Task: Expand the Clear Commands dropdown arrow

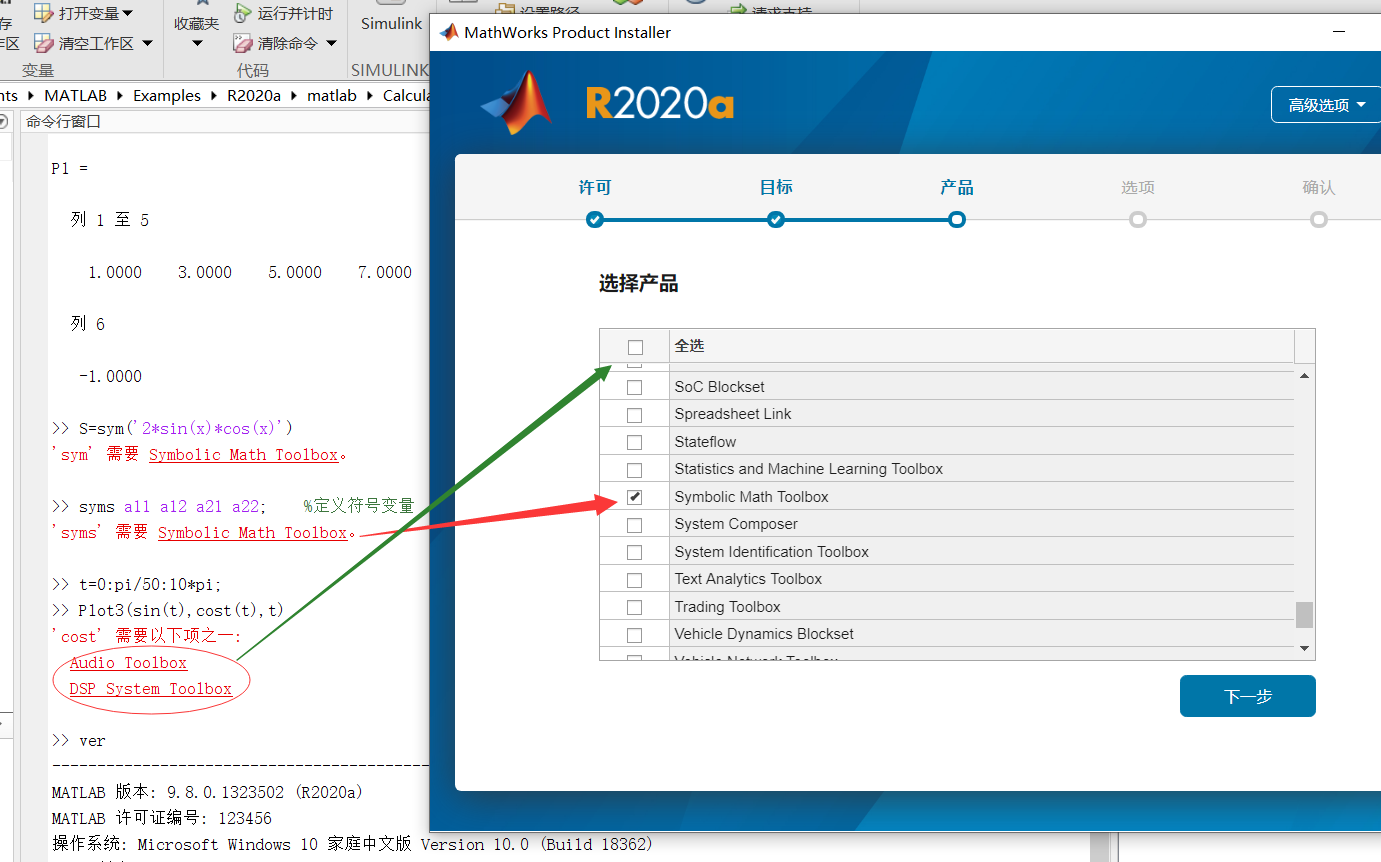Action: pos(330,43)
